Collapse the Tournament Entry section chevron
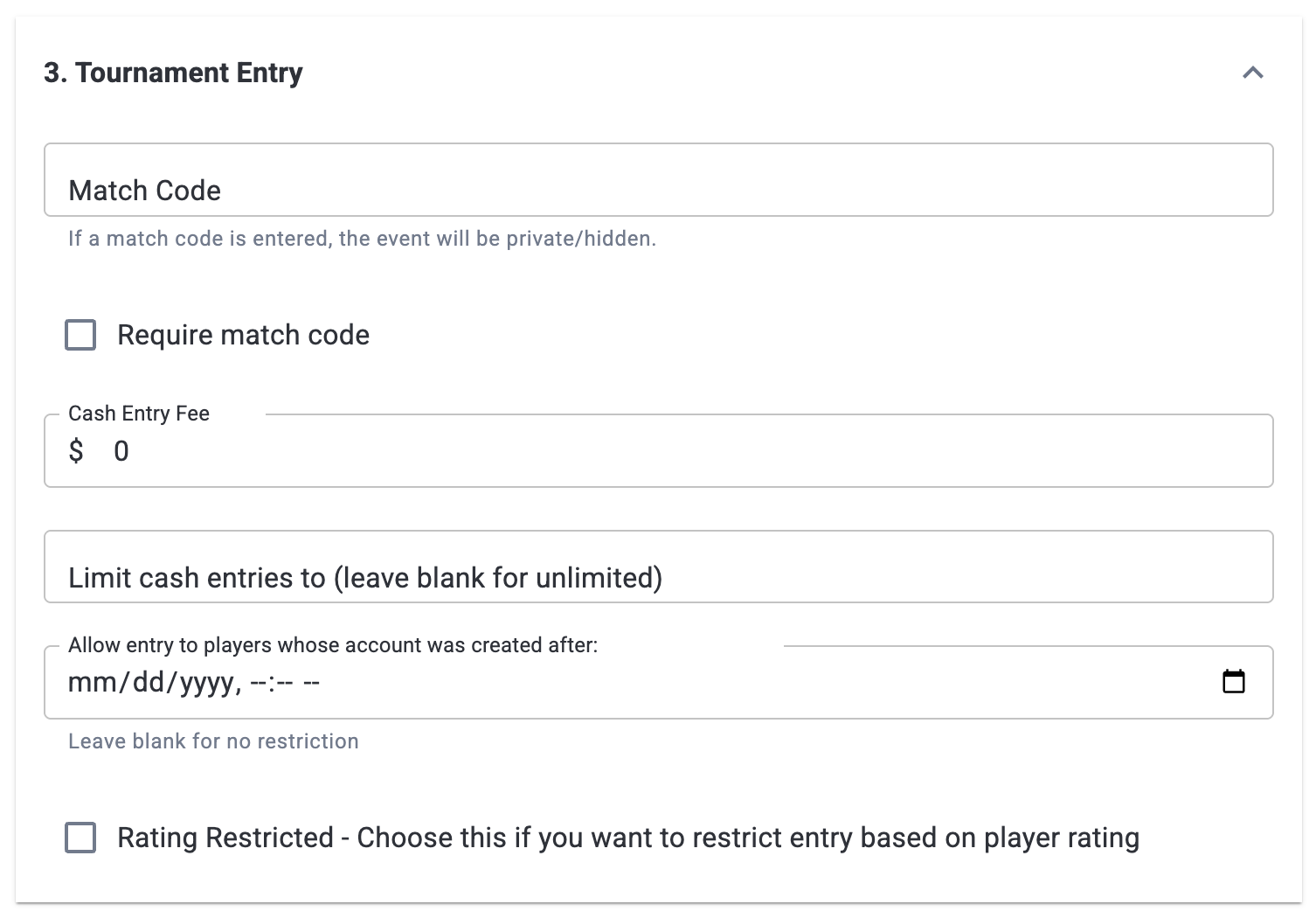This screenshot has height=918, width=1316. (x=1252, y=73)
